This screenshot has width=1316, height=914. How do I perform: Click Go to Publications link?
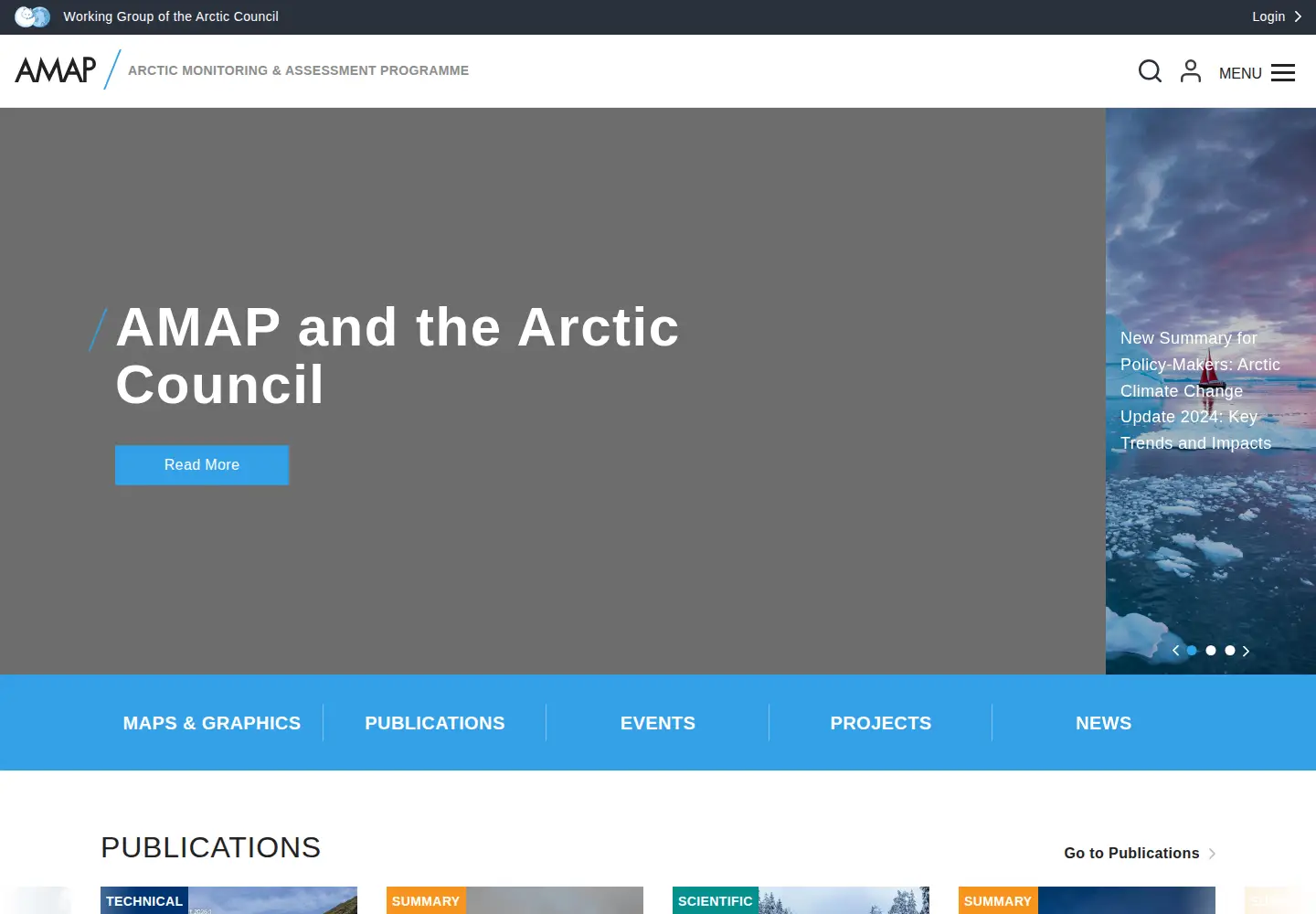[x=1131, y=853]
